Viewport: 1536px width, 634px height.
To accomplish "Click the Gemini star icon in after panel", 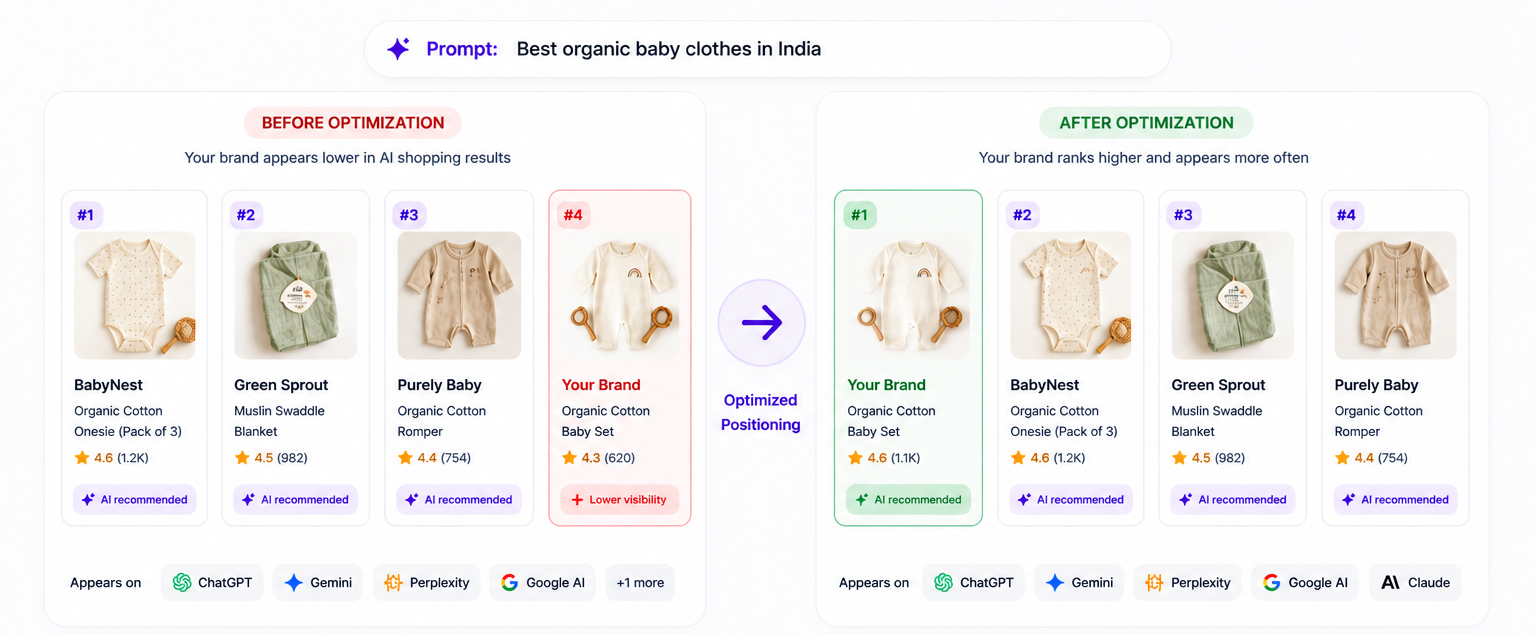I will pos(1054,583).
